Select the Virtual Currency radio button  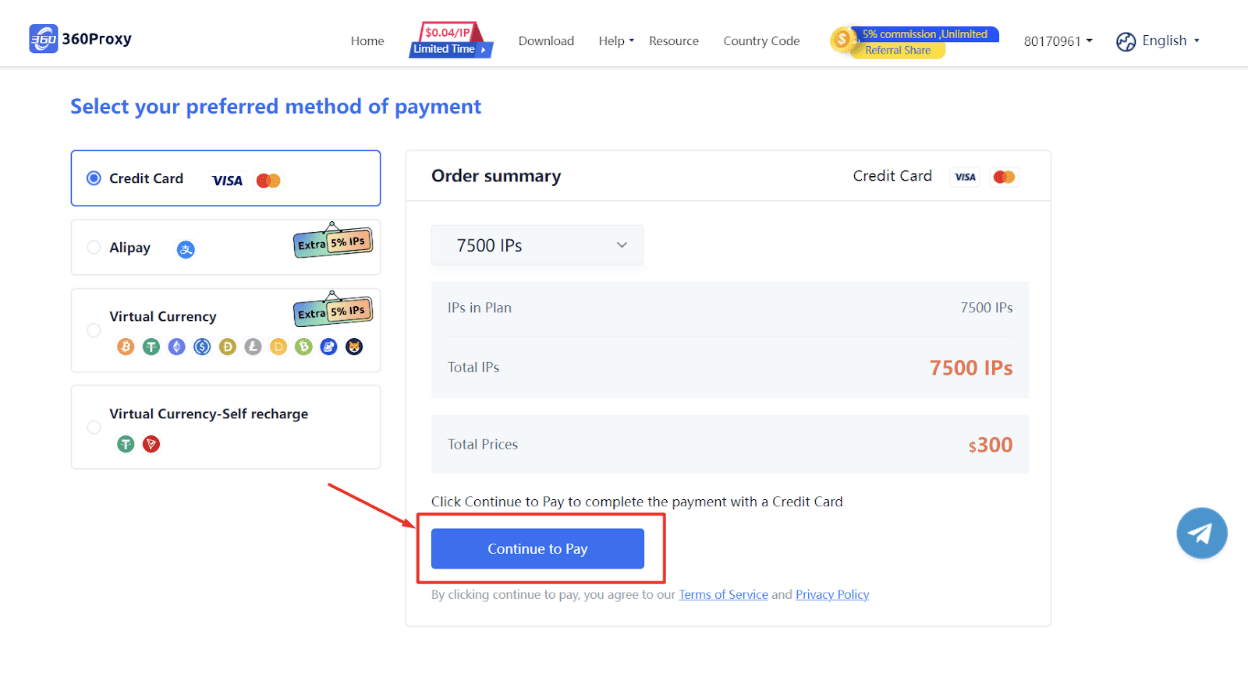[x=94, y=330]
